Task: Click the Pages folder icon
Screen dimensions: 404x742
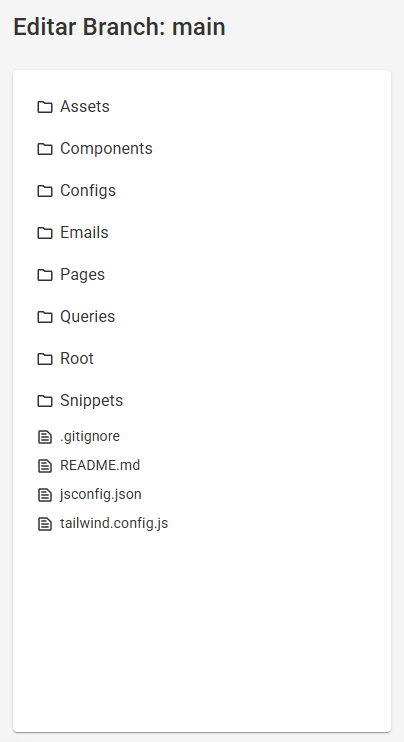Action: click(x=45, y=275)
